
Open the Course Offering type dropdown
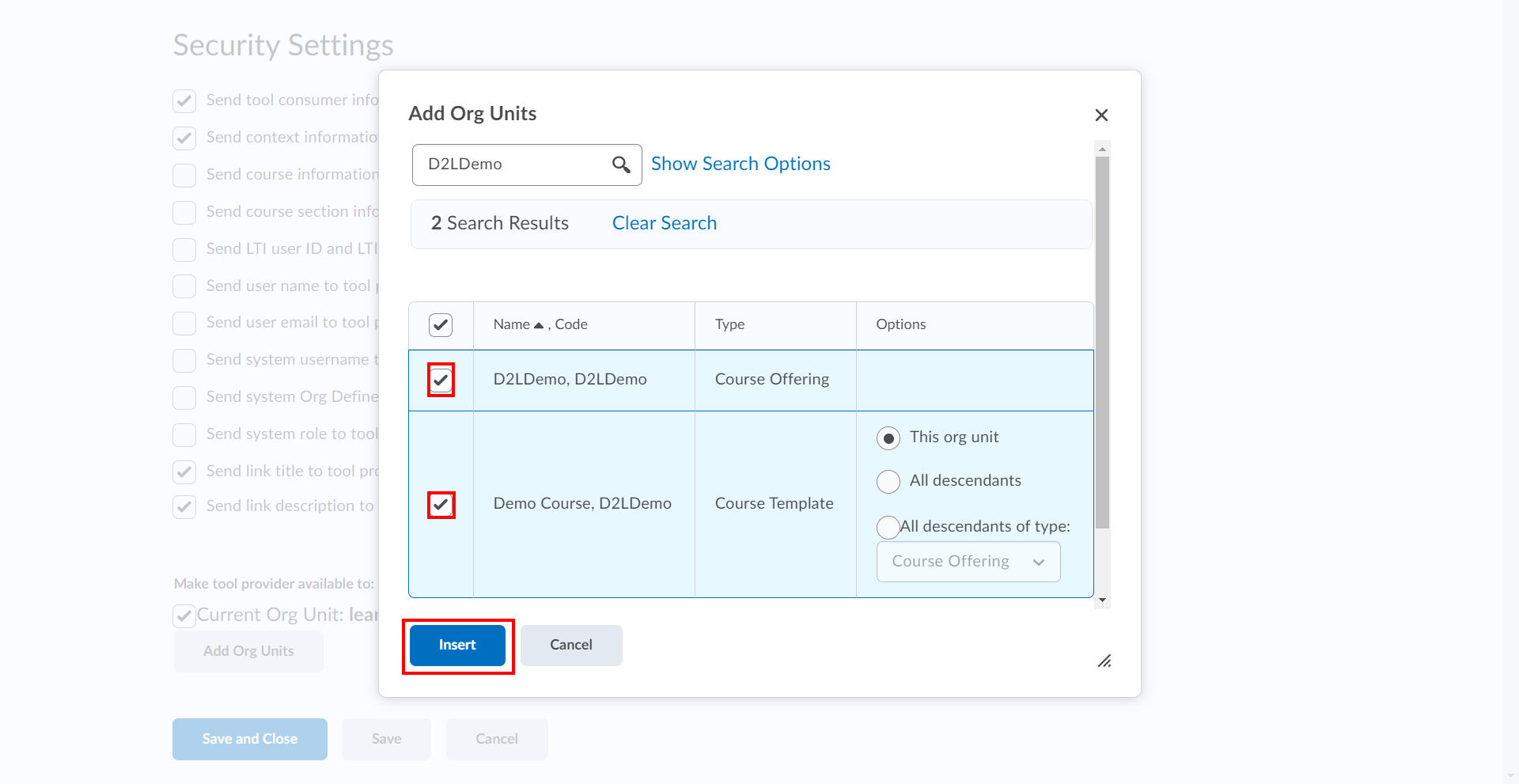coord(968,562)
